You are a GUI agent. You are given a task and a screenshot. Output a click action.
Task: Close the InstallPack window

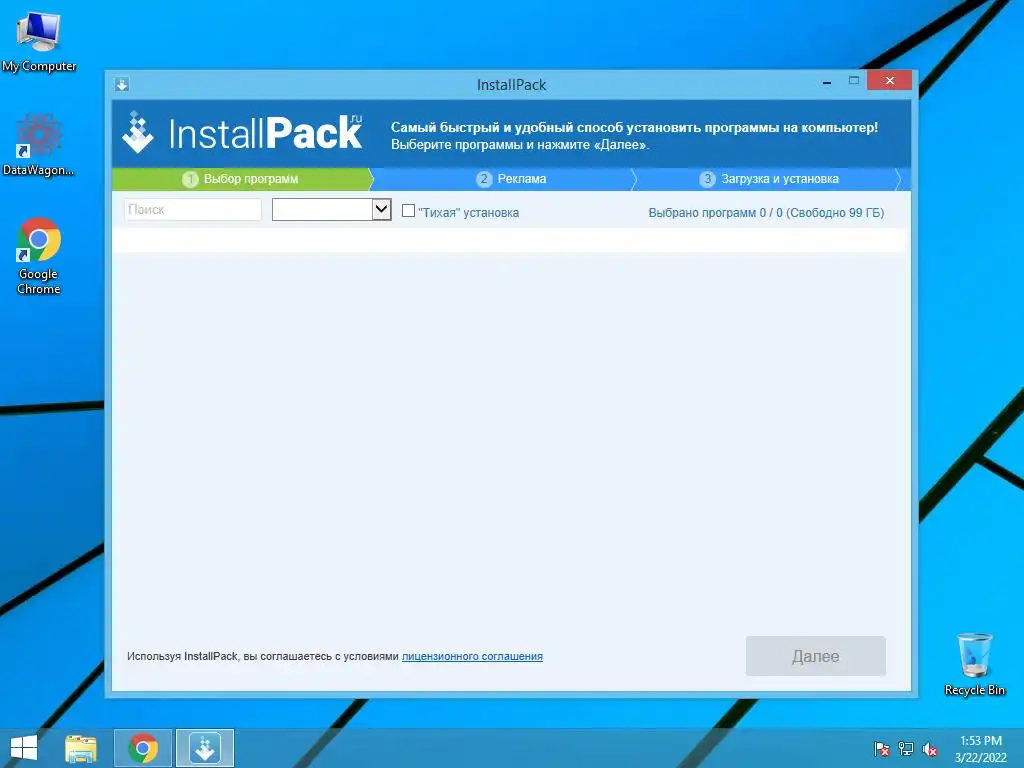(x=889, y=80)
